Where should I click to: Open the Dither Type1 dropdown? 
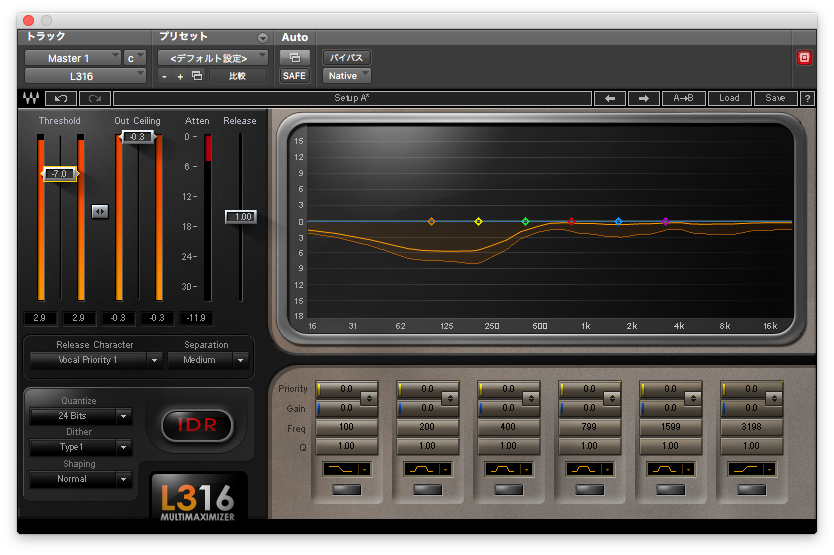coord(80,447)
